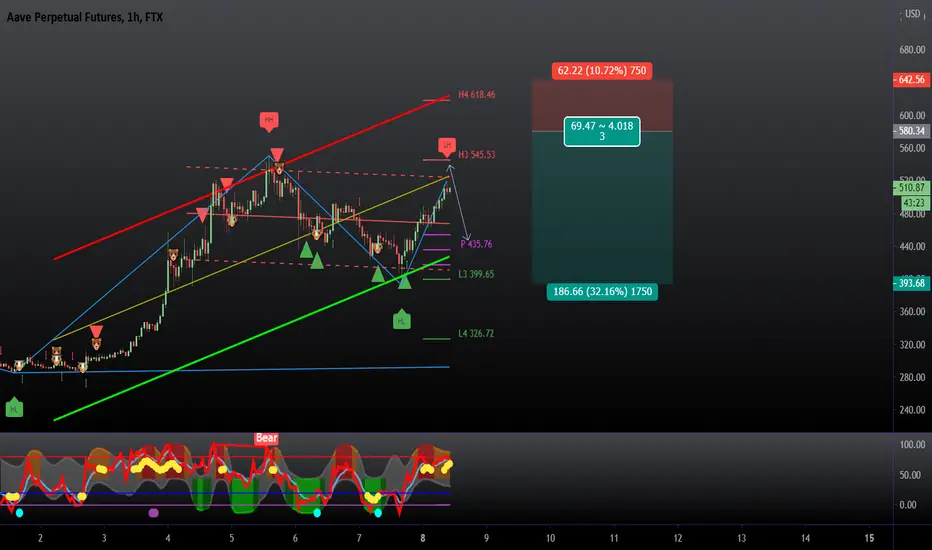Click the P 435.76 pivot label
The height and width of the screenshot is (550, 932).
tap(476, 244)
